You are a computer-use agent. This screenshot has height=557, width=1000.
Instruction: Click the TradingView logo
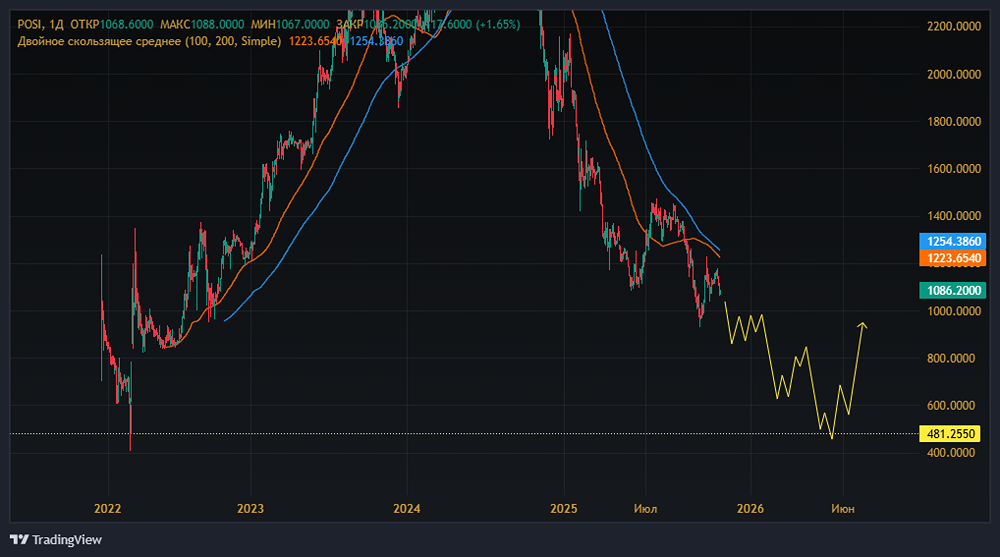tap(56, 540)
